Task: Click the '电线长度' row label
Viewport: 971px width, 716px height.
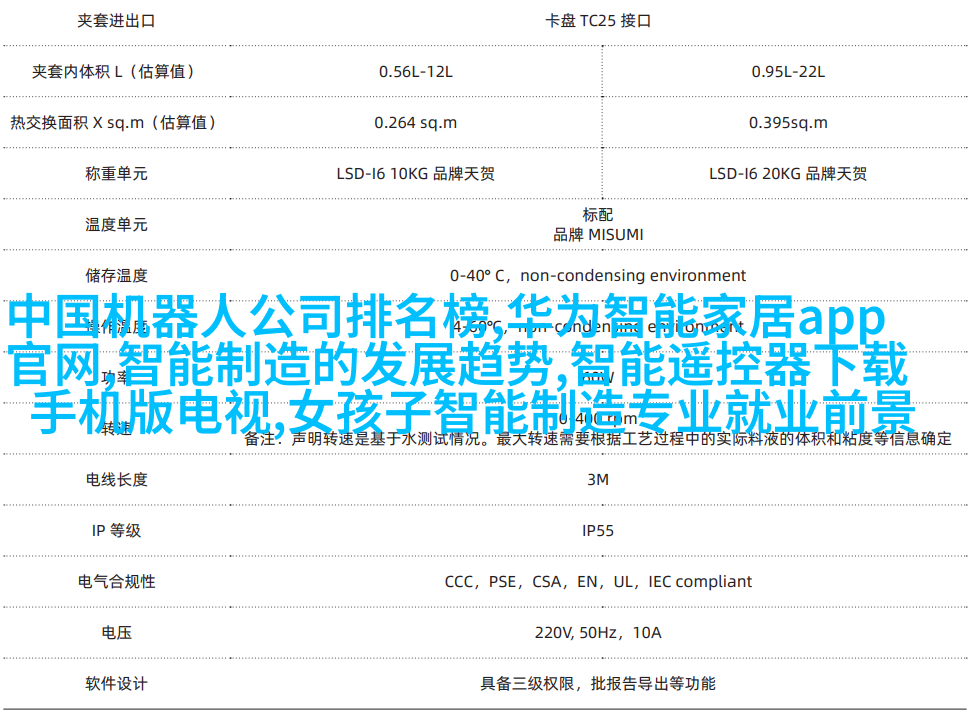Action: (x=116, y=479)
